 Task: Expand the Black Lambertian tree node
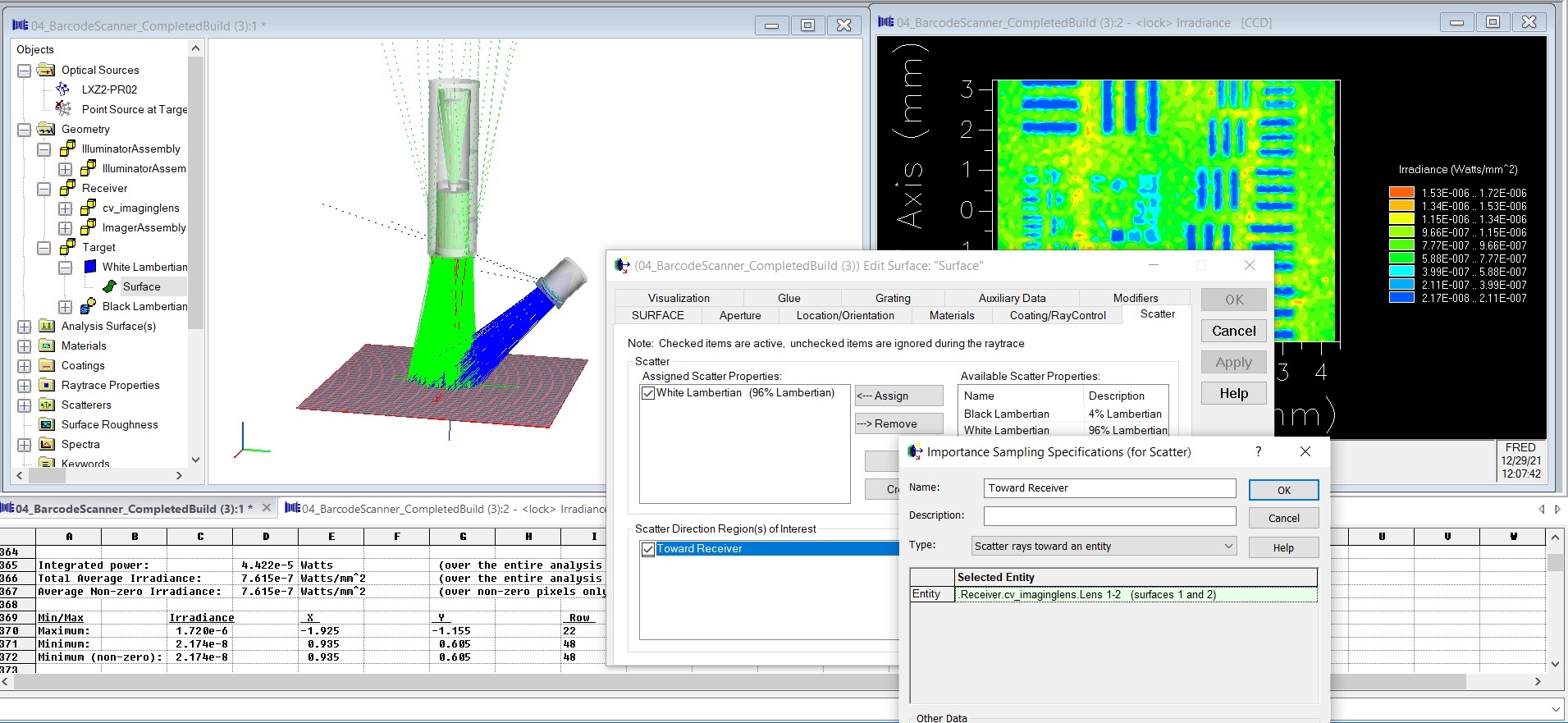click(x=65, y=307)
